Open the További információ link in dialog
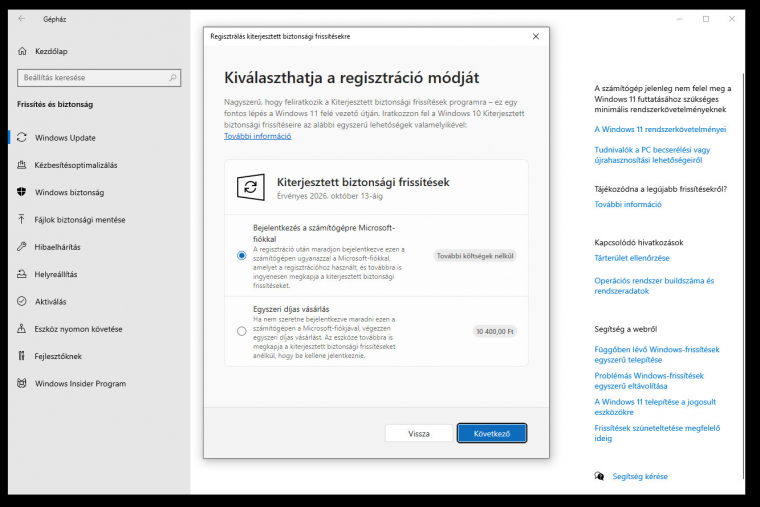 tap(258, 136)
